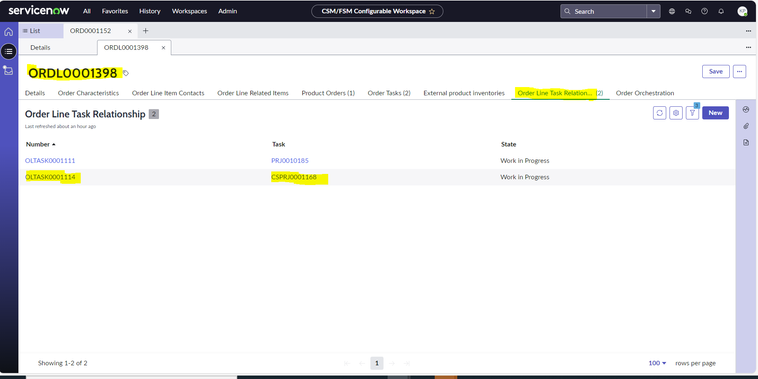The height and width of the screenshot is (379, 758).
Task: Select the ORDL0001398 sub-tab
Action: 126,48
